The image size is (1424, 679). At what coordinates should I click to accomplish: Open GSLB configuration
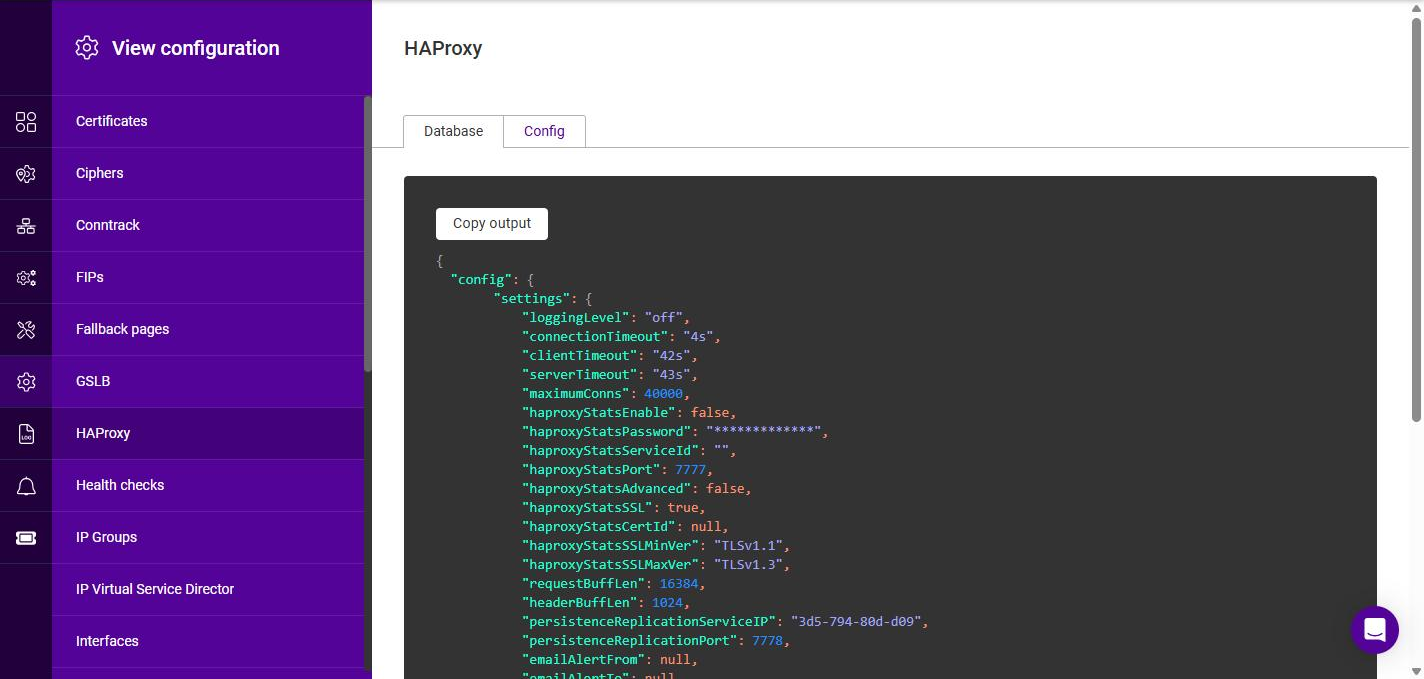tap(208, 382)
